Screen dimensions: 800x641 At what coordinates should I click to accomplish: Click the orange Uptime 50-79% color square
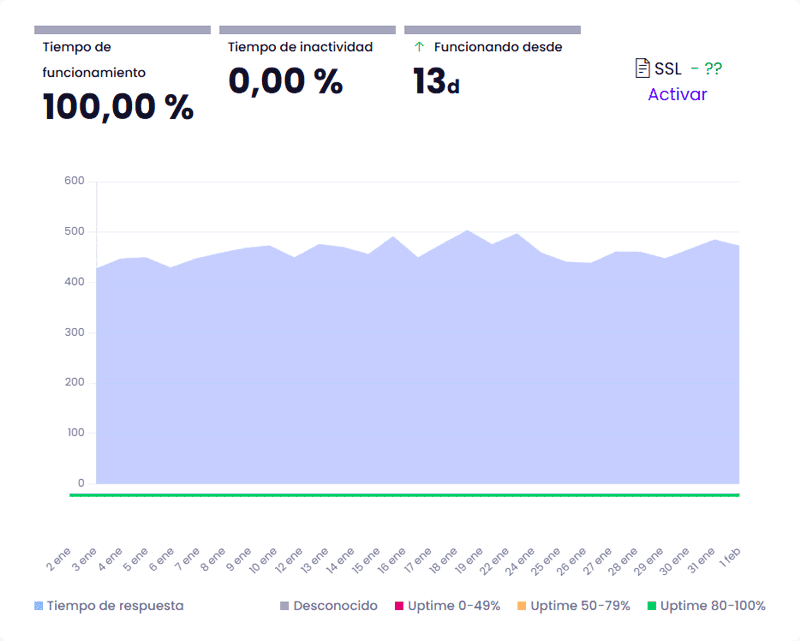coord(522,606)
